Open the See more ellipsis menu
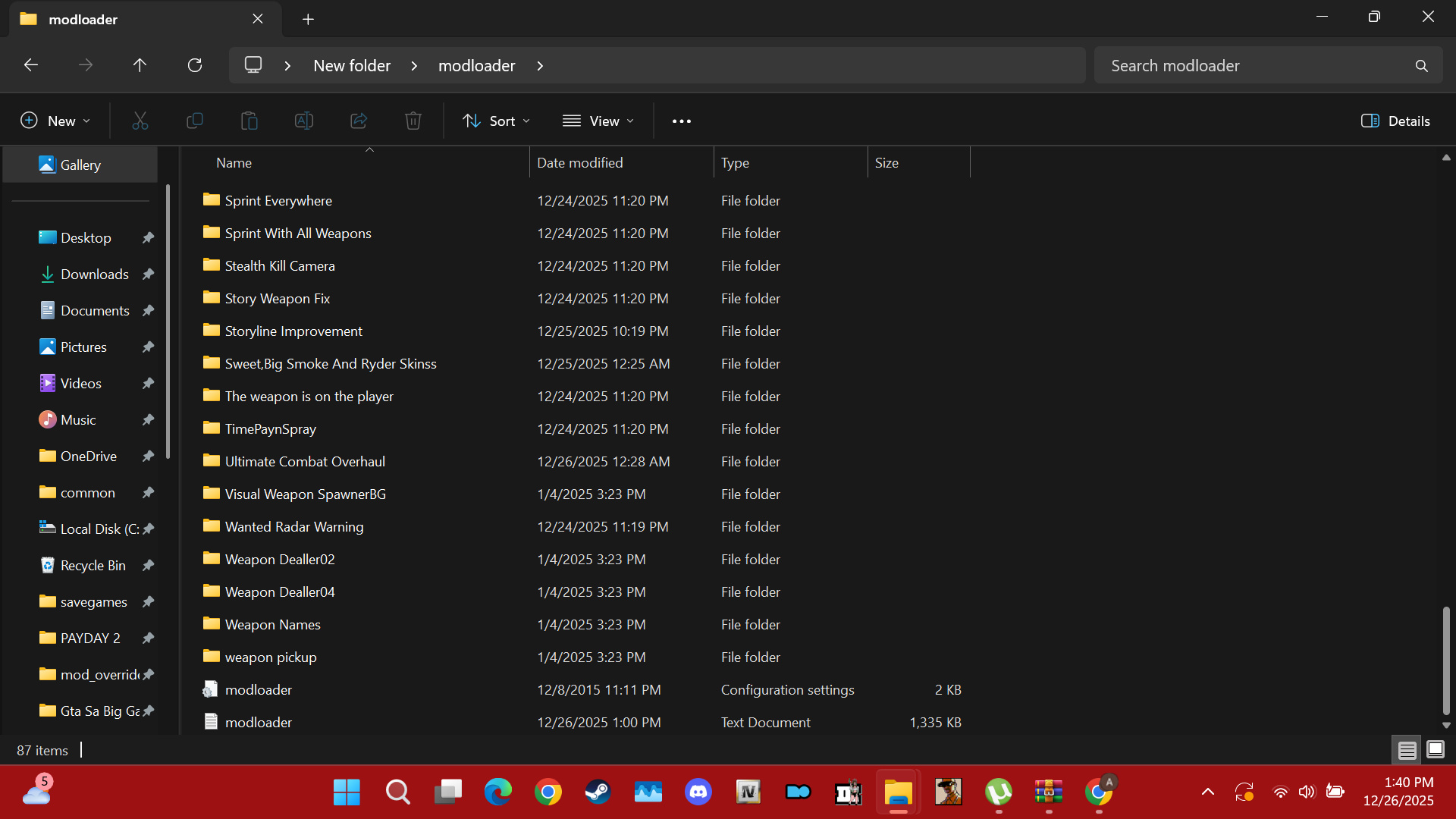The width and height of the screenshot is (1456, 819). coord(682,121)
